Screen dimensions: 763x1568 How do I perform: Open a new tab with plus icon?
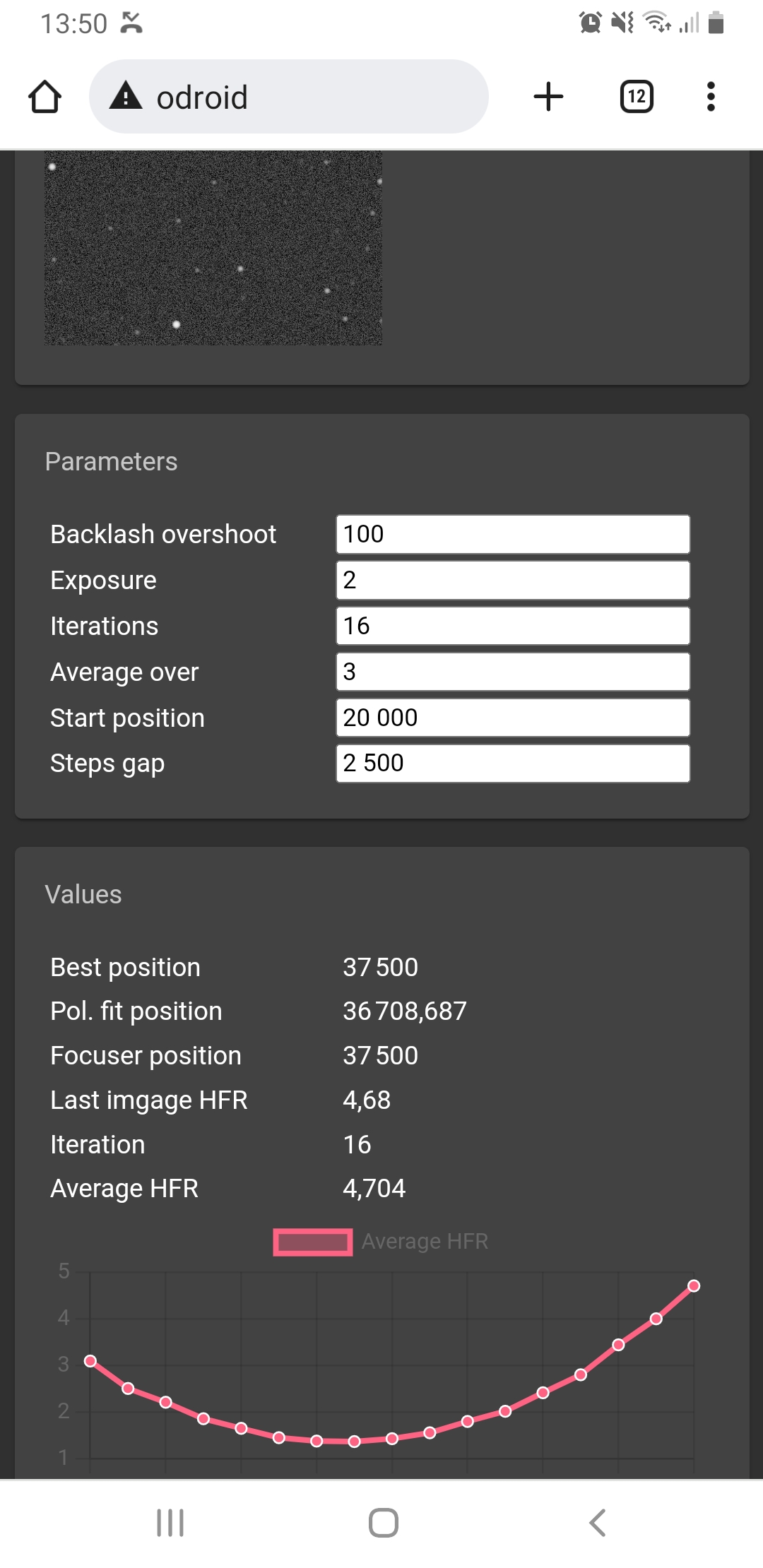click(x=548, y=97)
